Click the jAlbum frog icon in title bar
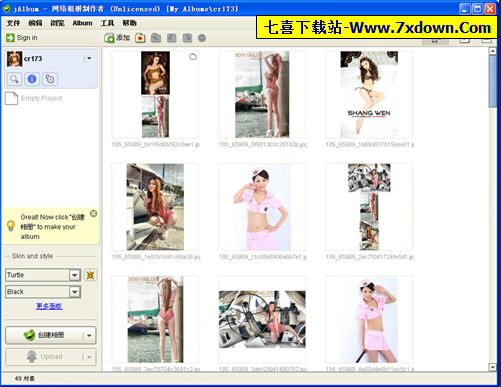 [6, 8]
